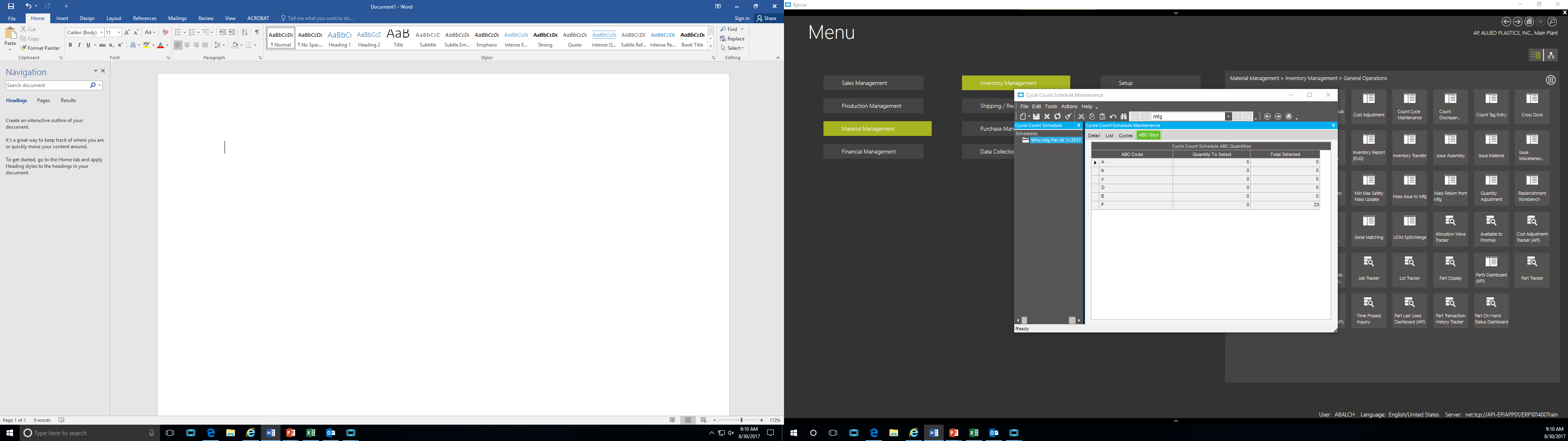
Task: Toggle Bold formatting in Word
Action: coord(70,45)
